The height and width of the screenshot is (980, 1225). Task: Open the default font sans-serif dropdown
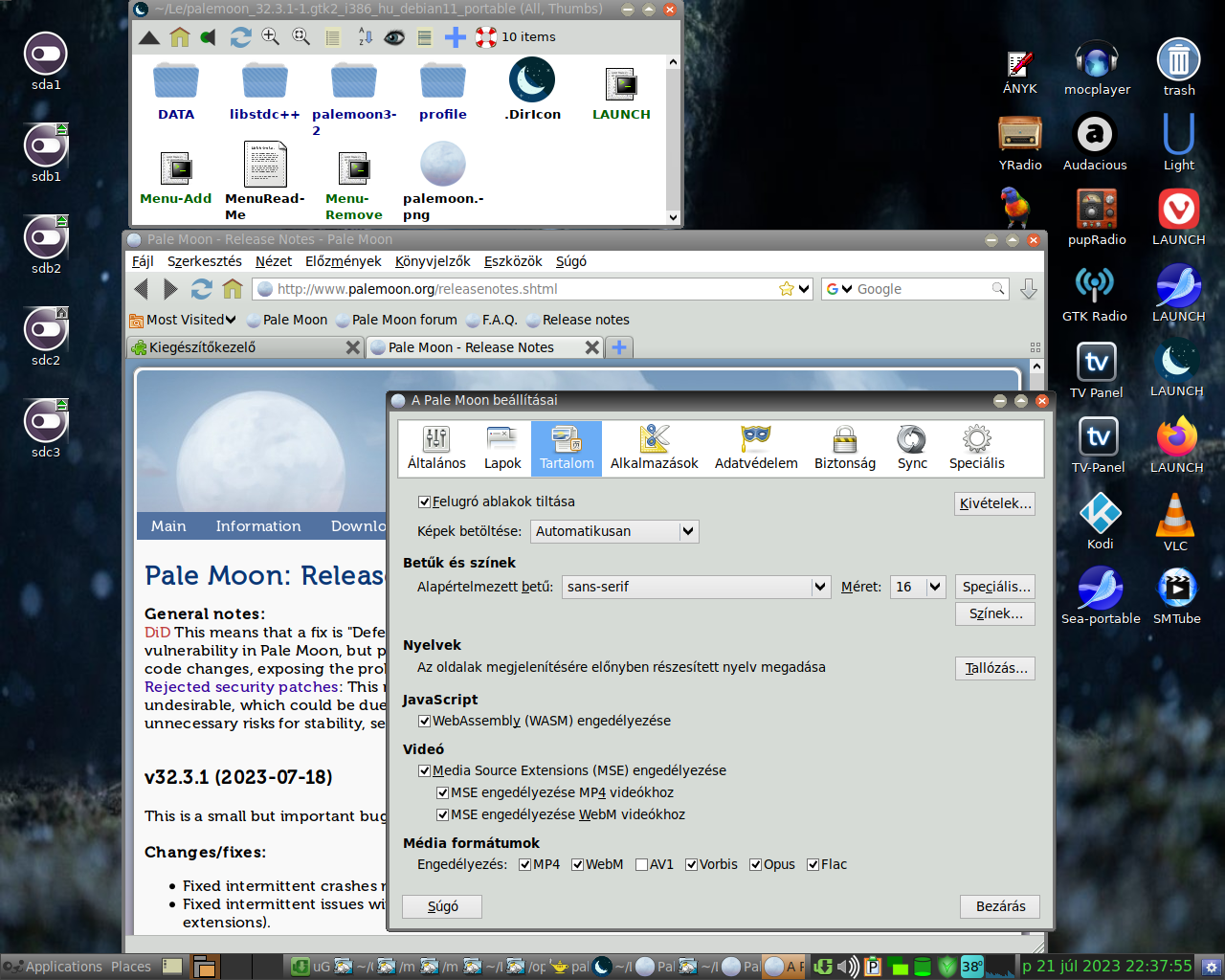point(696,587)
